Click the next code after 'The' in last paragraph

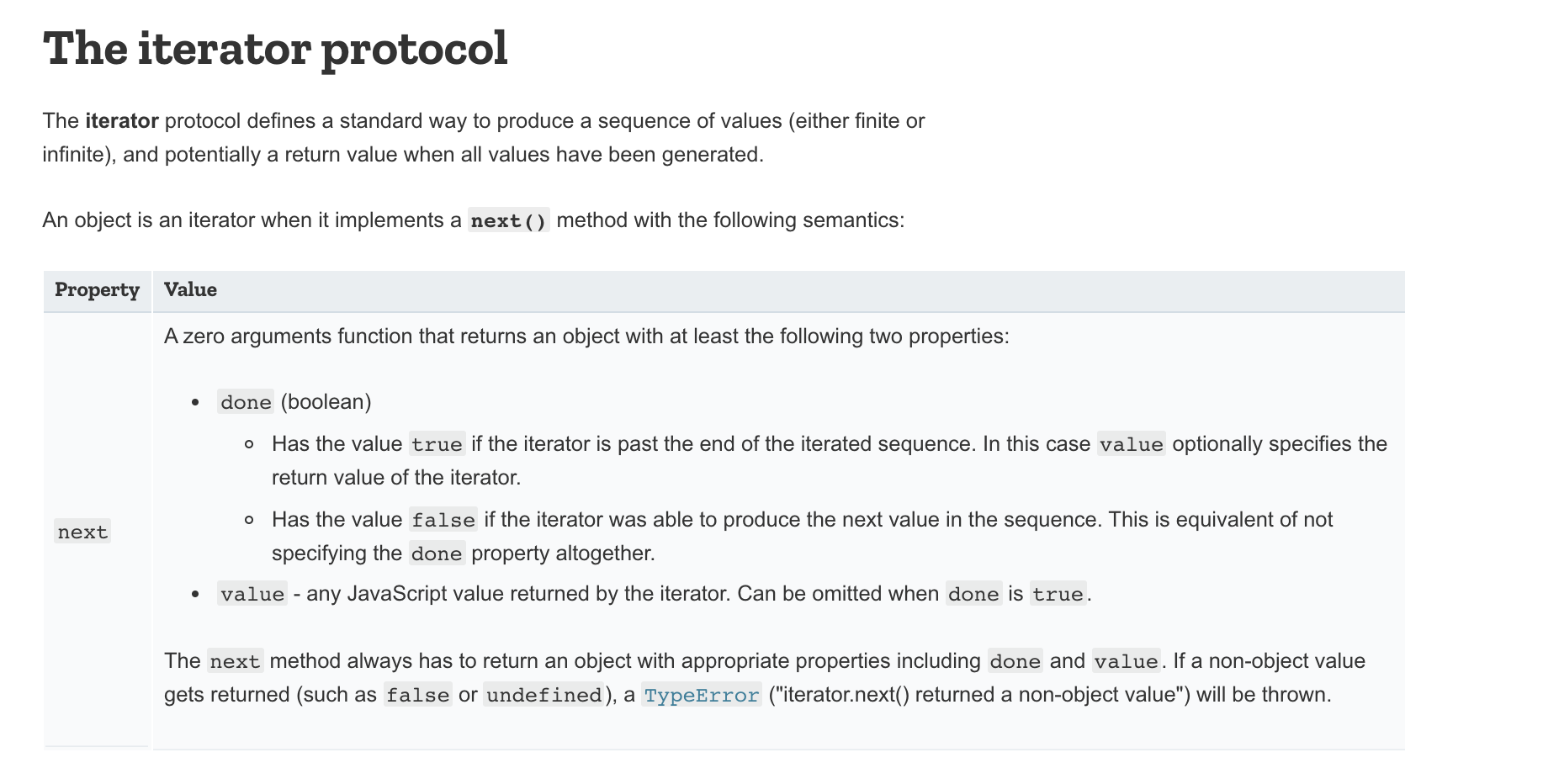[x=236, y=661]
